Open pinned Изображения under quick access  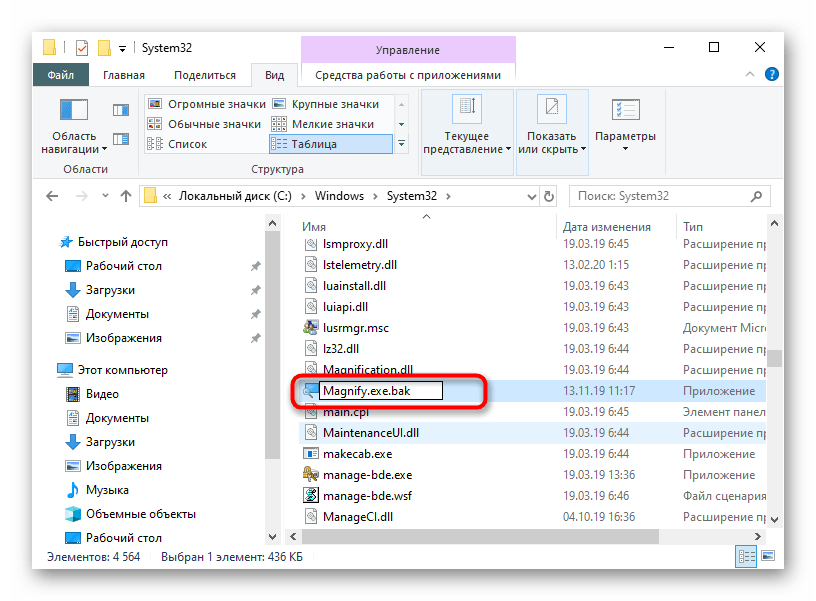click(124, 338)
